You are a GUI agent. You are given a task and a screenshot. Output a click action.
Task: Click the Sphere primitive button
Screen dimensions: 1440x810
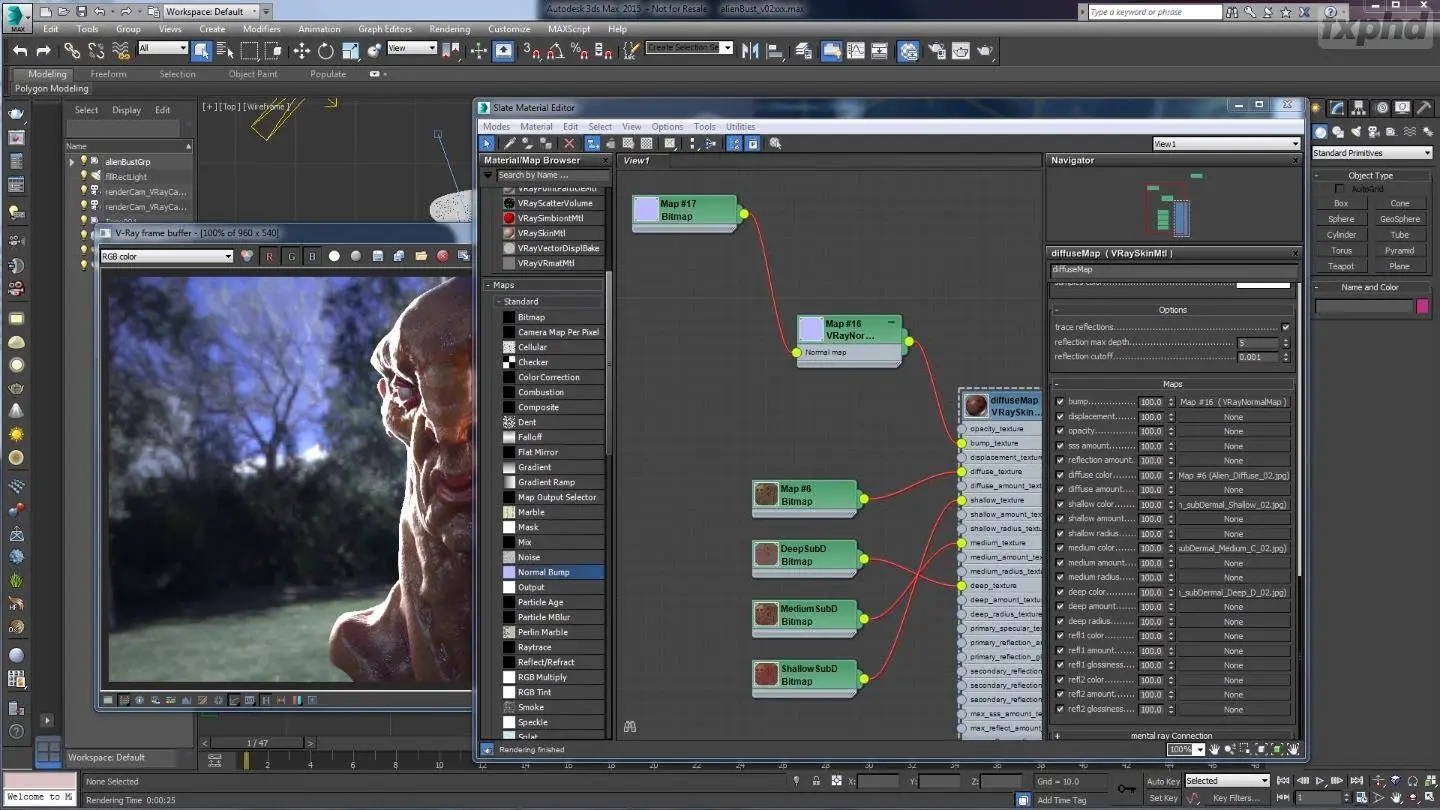click(1341, 219)
